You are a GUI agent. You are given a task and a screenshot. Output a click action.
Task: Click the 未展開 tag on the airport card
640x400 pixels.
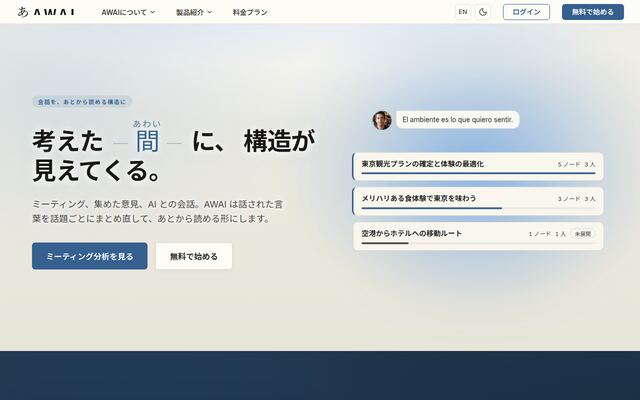(x=583, y=234)
